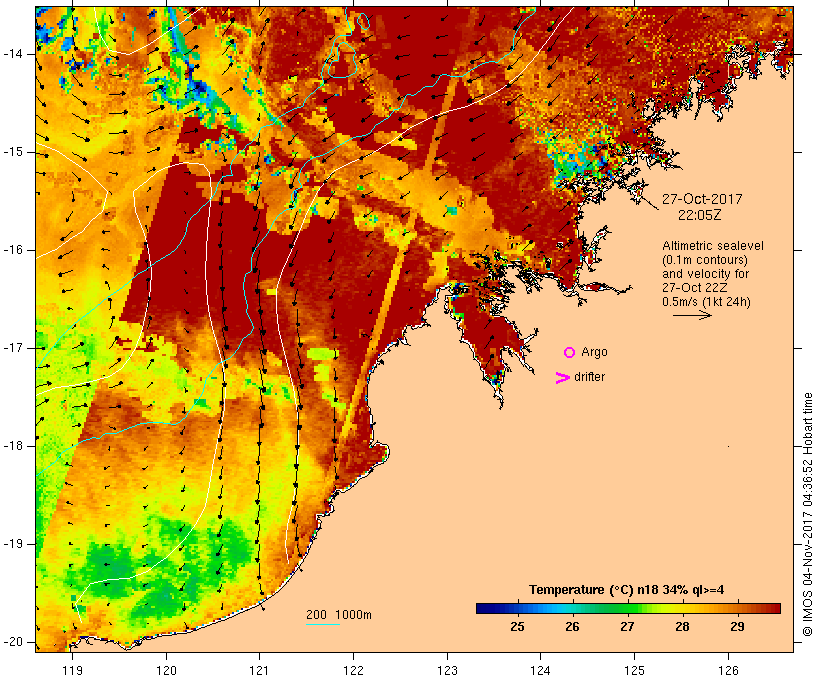Click the 126 longitude axis label
This screenshot has height=680, width=820.
728,671
